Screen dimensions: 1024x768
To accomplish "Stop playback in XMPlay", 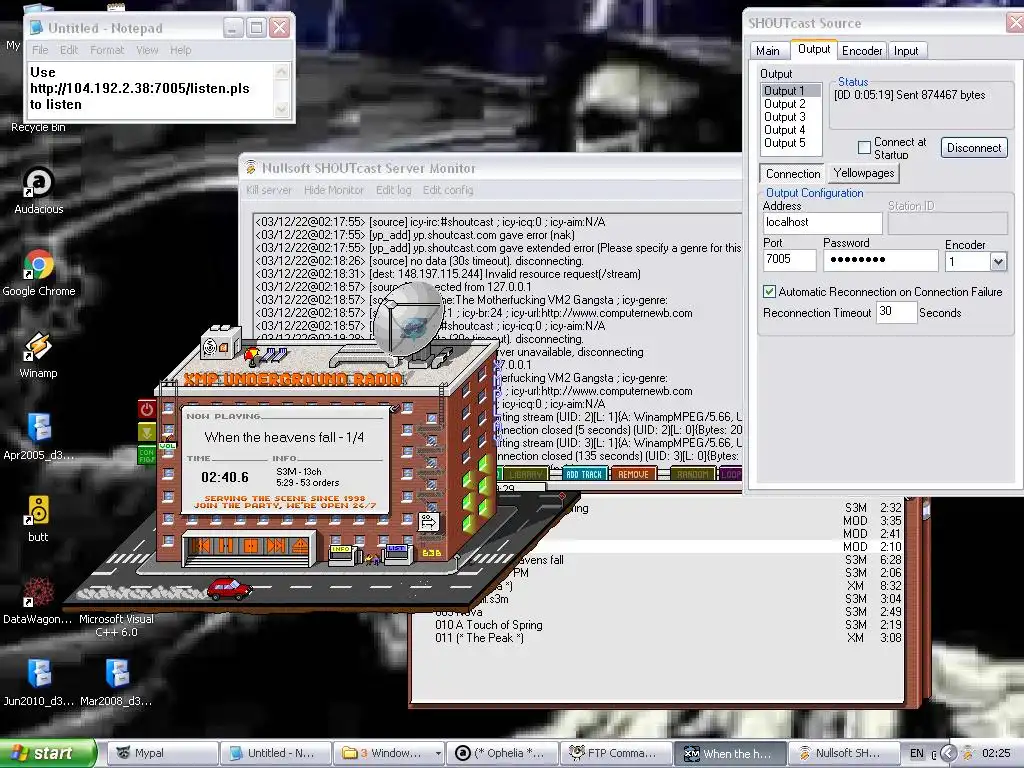I will [251, 545].
